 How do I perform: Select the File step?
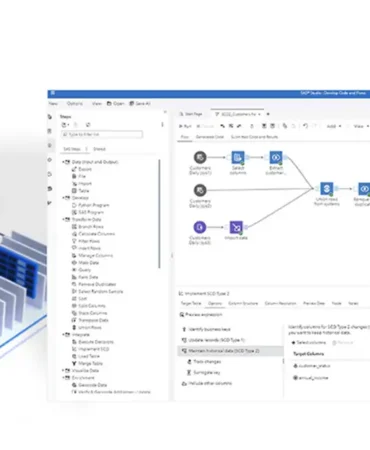pyautogui.click(x=79, y=176)
